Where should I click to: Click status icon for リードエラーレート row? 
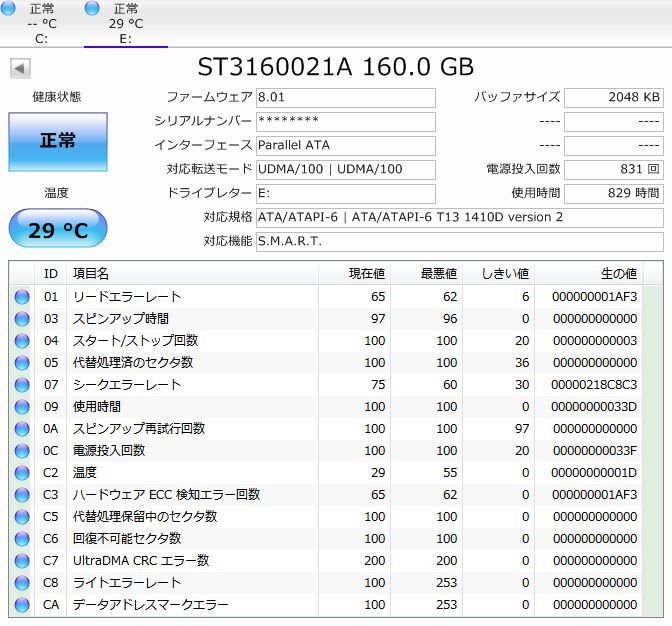coord(22,297)
